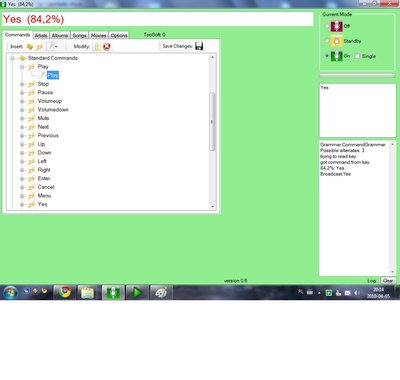Select the Off mode radio button
Image resolution: width=400 pixels, height=380 pixels.
click(327, 26)
